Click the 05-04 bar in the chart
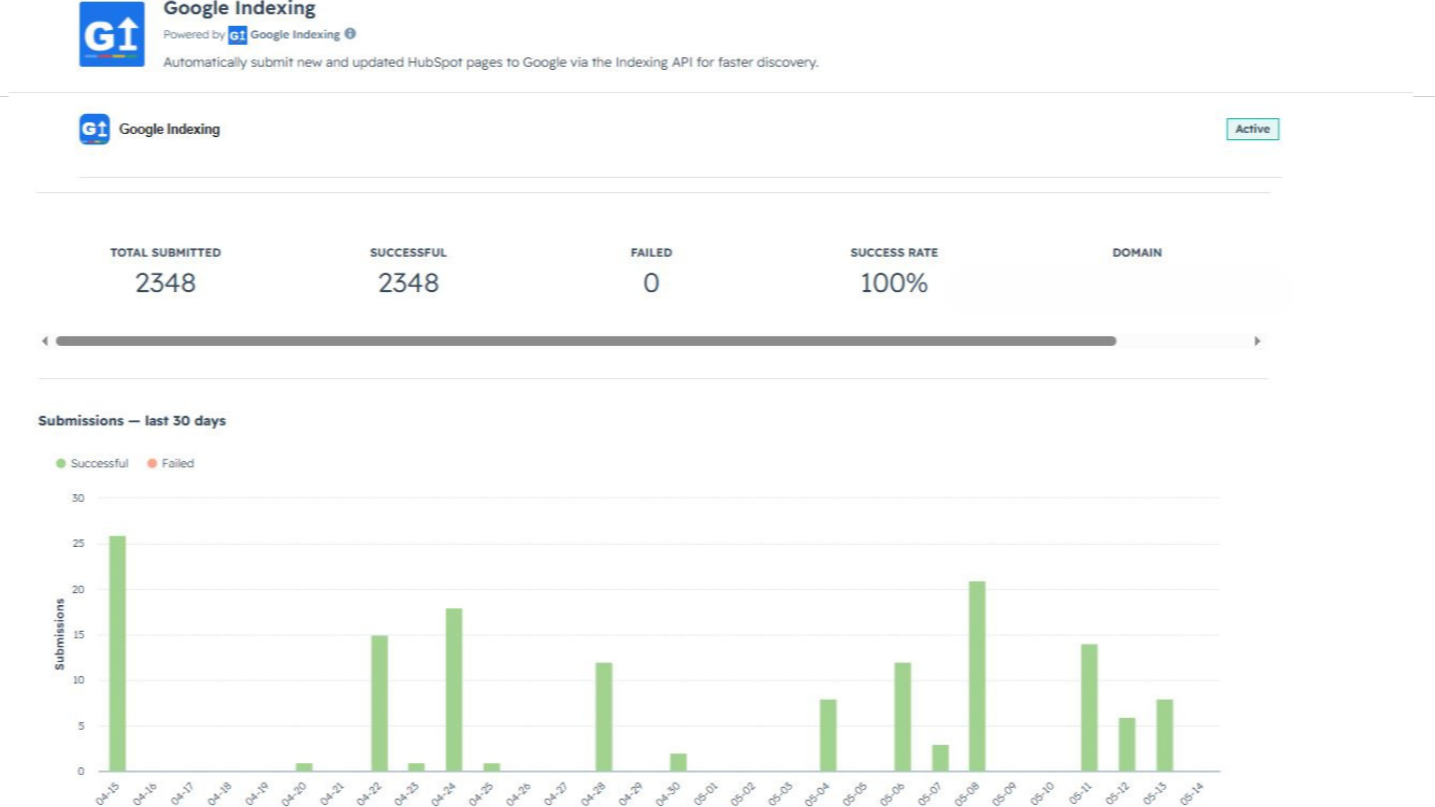 point(828,735)
